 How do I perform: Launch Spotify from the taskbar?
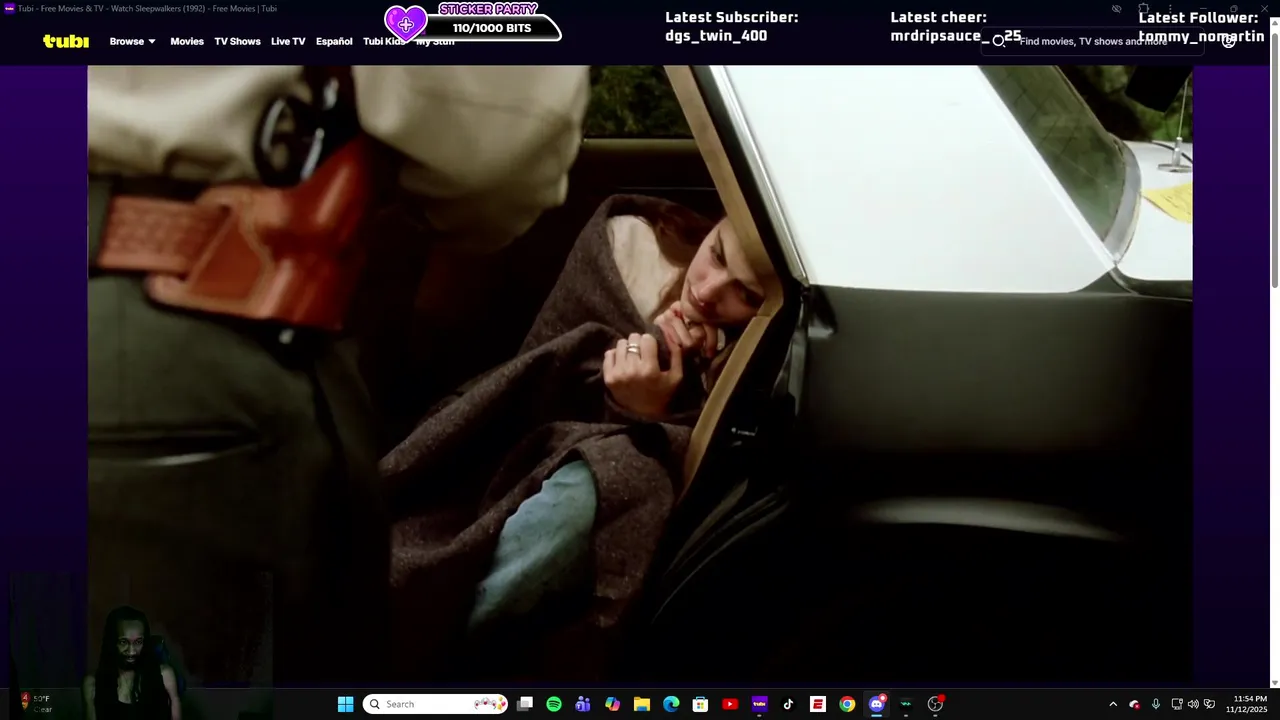[554, 704]
